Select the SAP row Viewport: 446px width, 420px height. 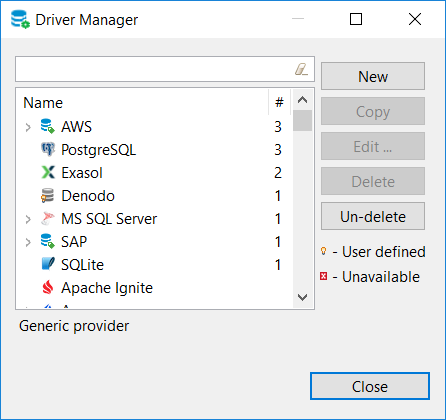click(154, 242)
